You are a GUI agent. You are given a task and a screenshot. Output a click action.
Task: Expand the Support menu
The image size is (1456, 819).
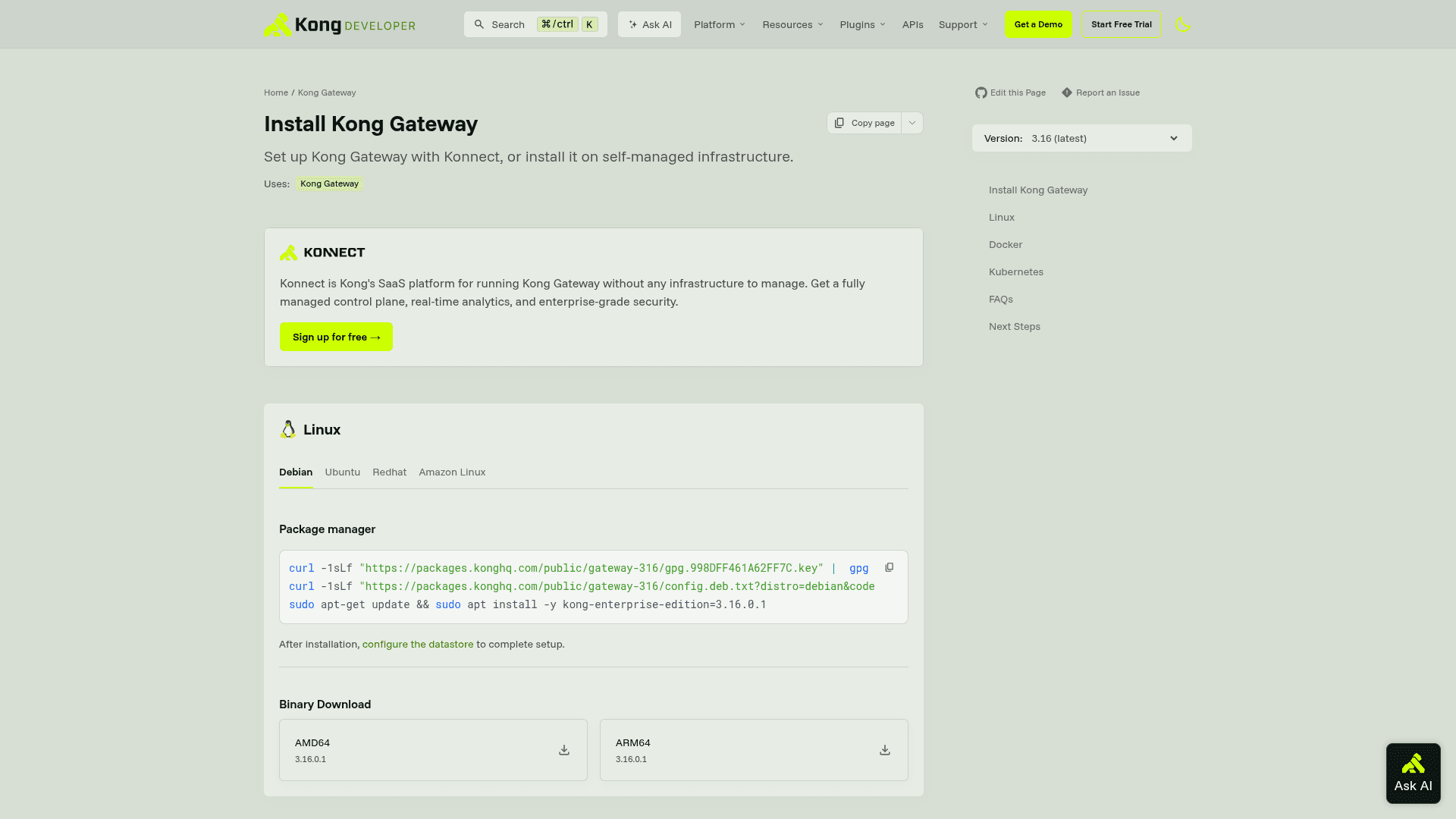(x=964, y=24)
